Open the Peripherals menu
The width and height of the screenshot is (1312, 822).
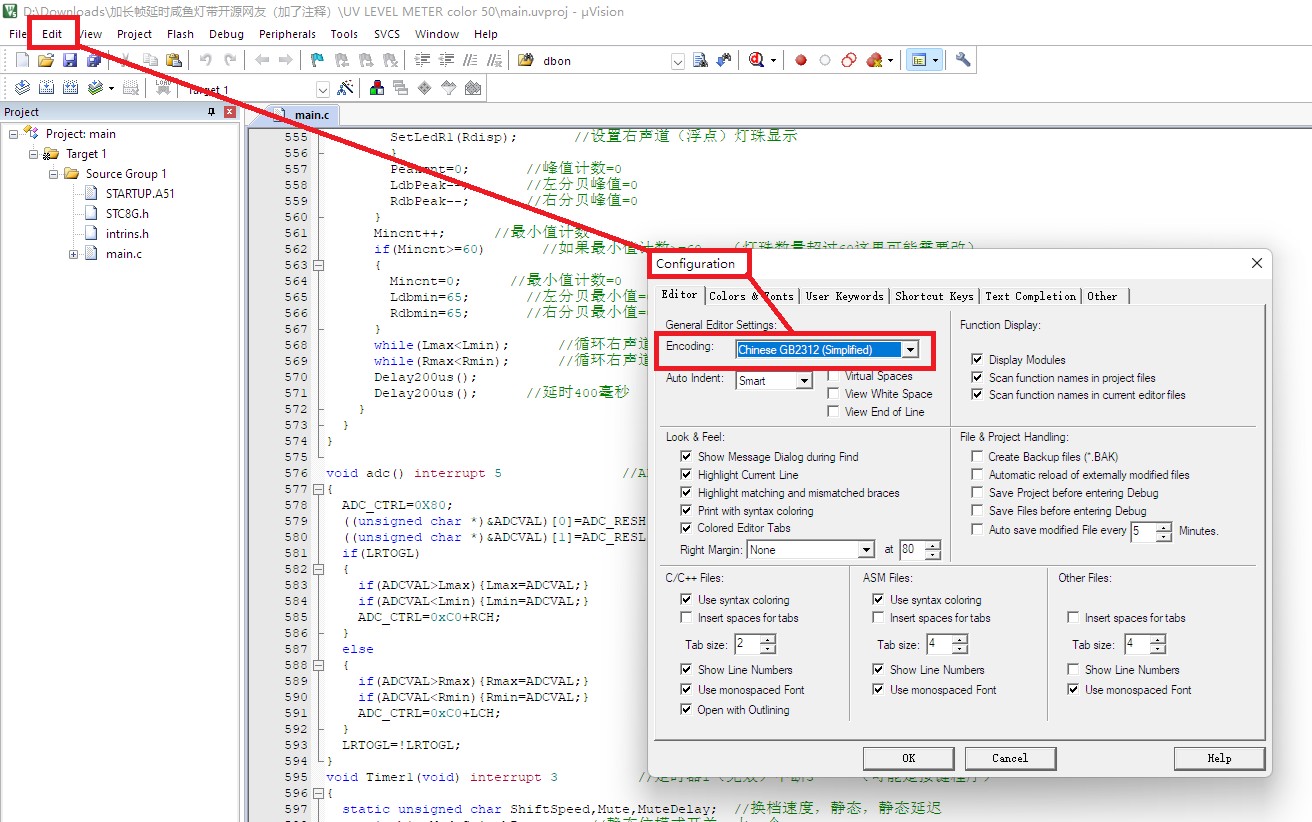point(287,34)
